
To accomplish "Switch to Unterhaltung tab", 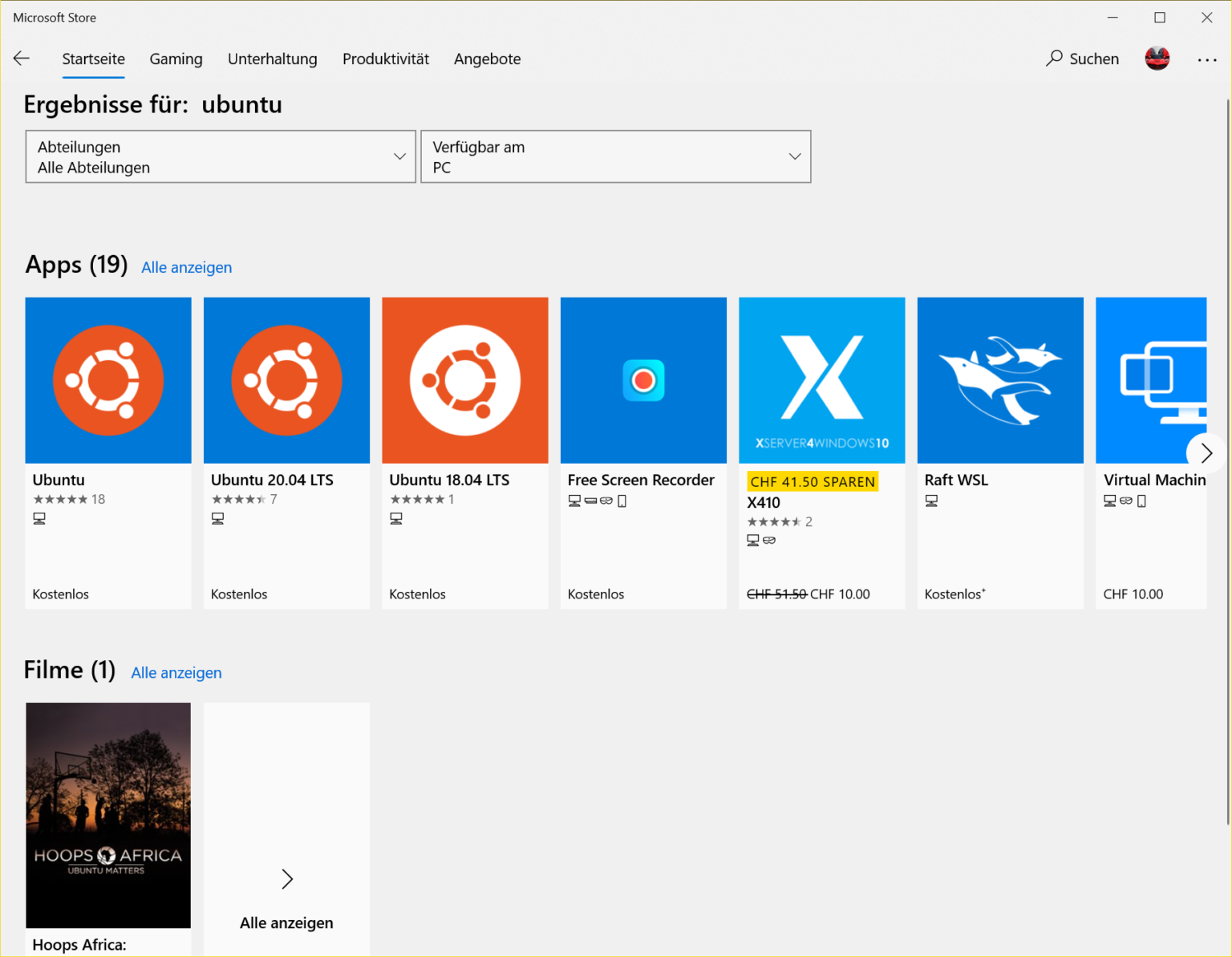I will point(273,59).
